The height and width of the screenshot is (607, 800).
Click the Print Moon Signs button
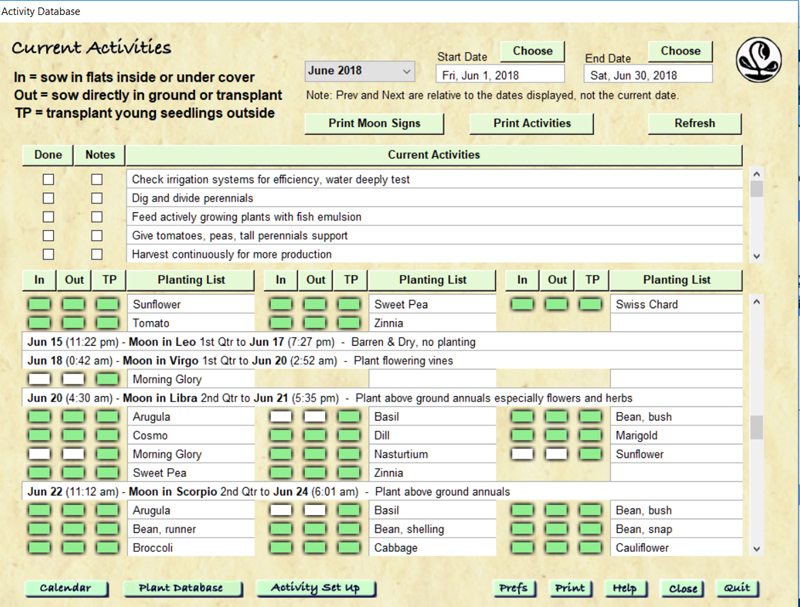(374, 123)
